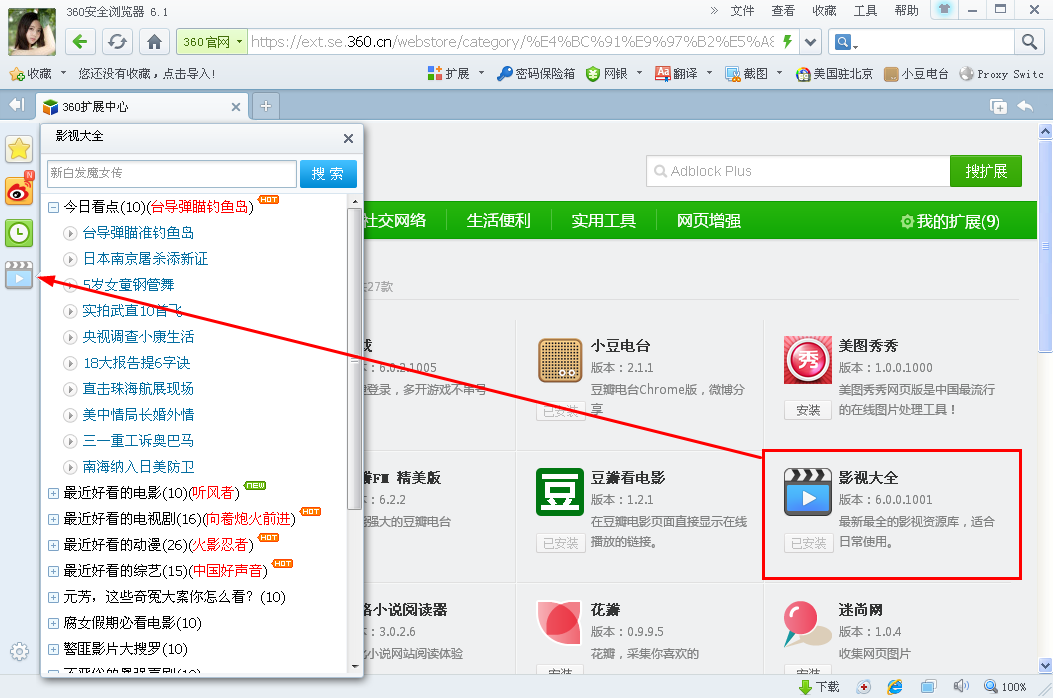
Task: Select the 实用工具 category tab
Action: (x=603, y=221)
